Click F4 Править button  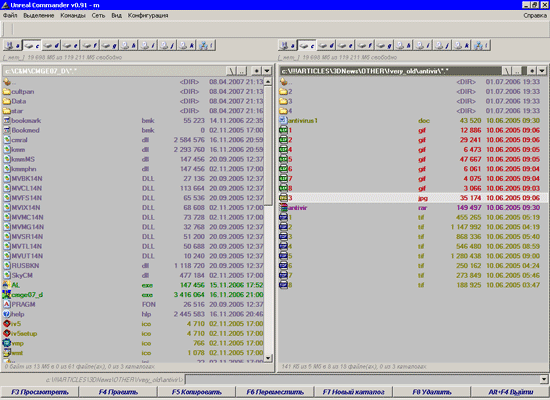118,392
